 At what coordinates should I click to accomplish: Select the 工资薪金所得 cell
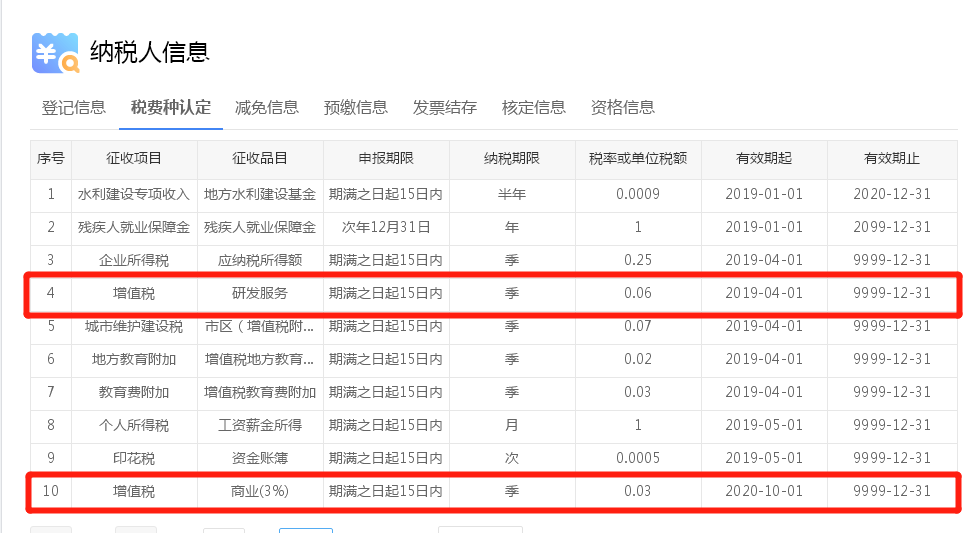click(260, 425)
